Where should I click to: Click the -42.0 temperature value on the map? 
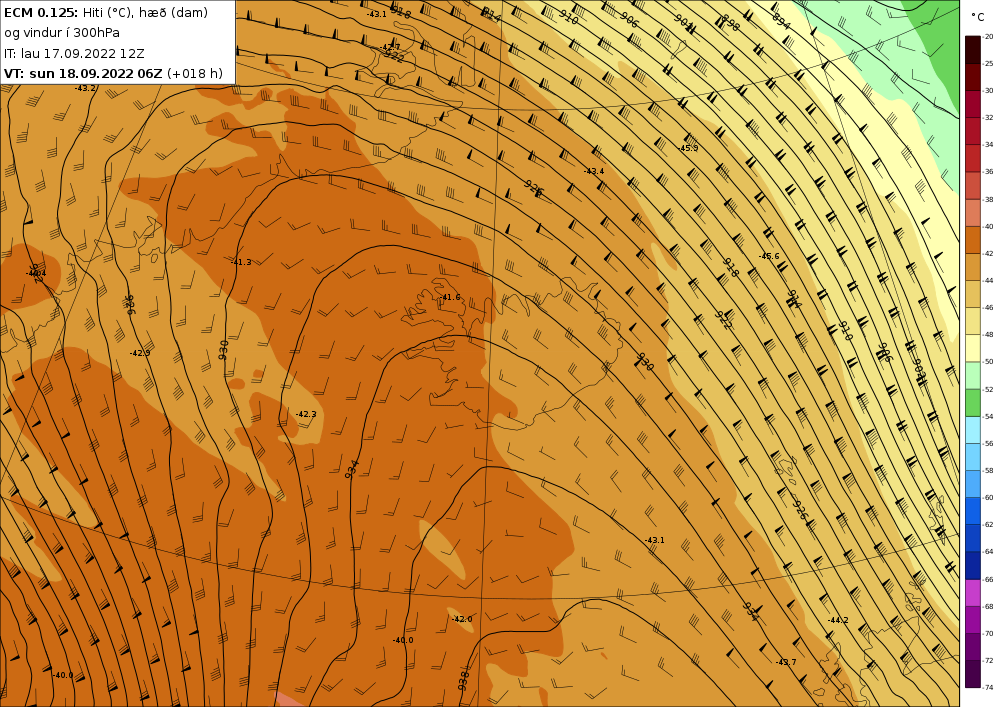[462, 619]
